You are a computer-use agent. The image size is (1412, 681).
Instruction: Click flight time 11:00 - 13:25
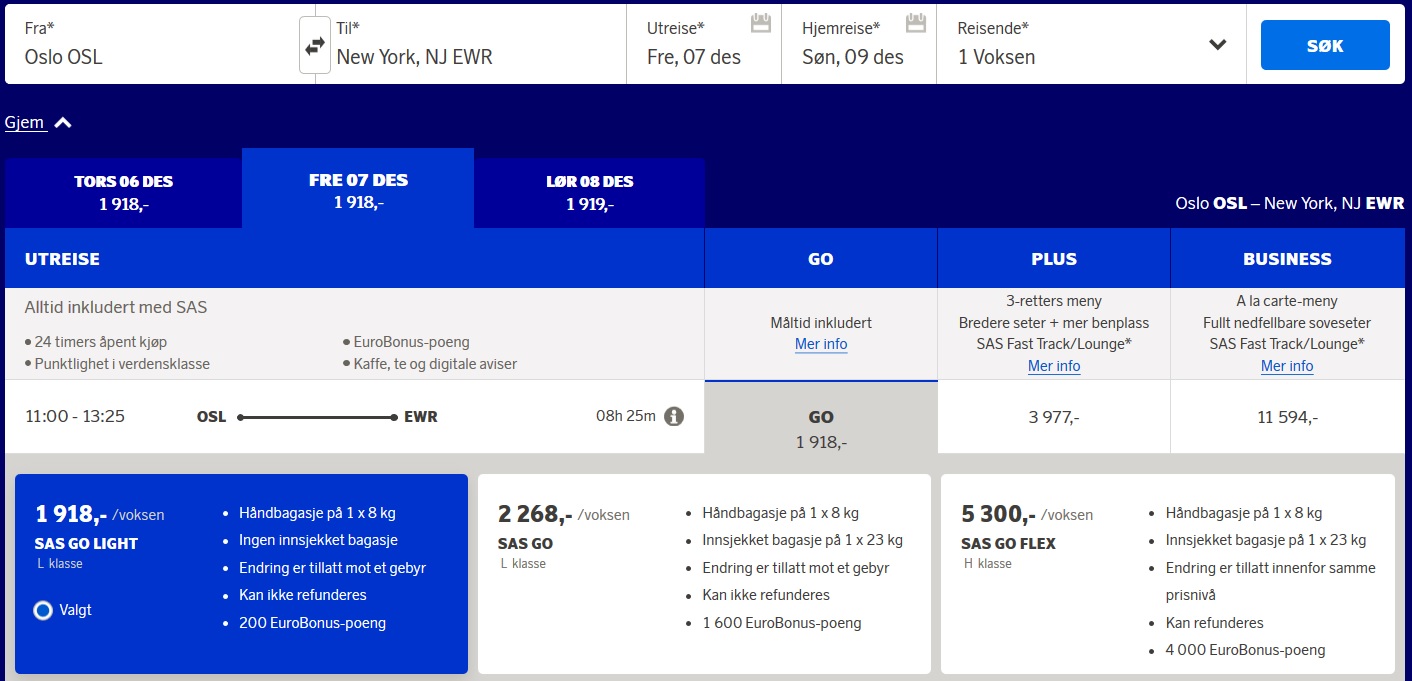tap(75, 416)
